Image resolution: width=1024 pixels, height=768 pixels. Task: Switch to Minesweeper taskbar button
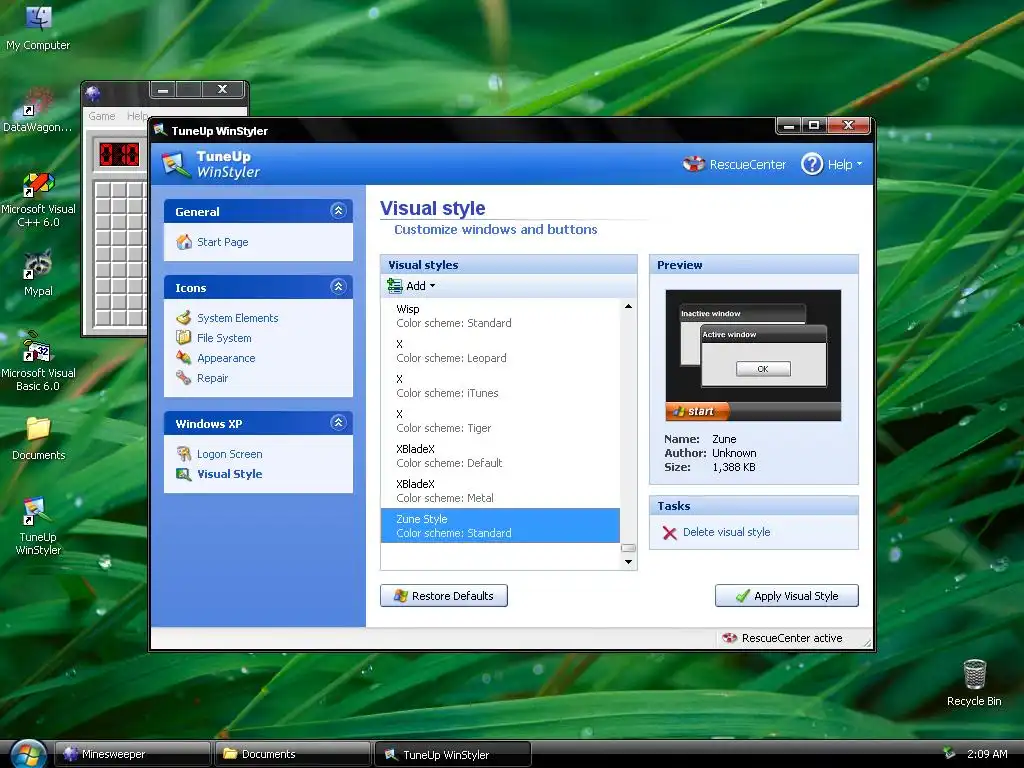[133, 754]
